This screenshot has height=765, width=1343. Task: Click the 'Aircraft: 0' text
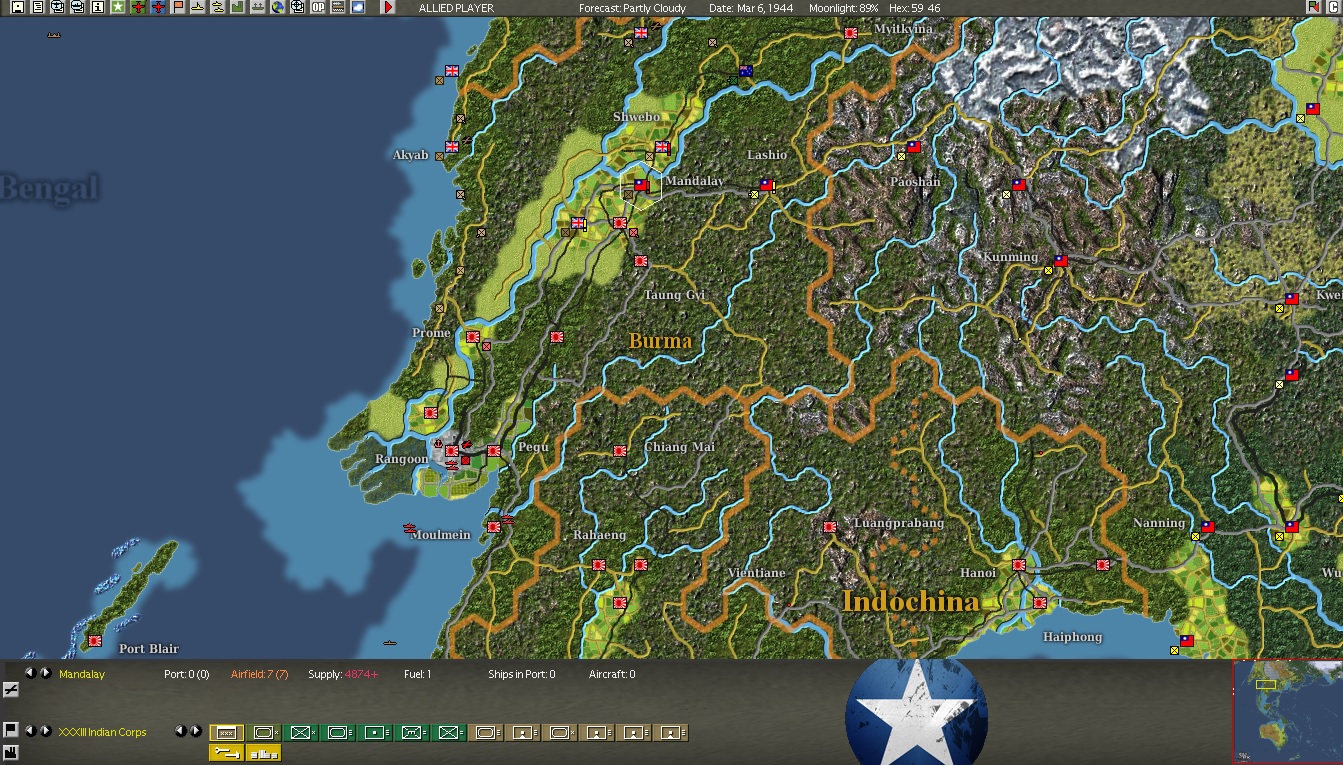tap(612, 674)
